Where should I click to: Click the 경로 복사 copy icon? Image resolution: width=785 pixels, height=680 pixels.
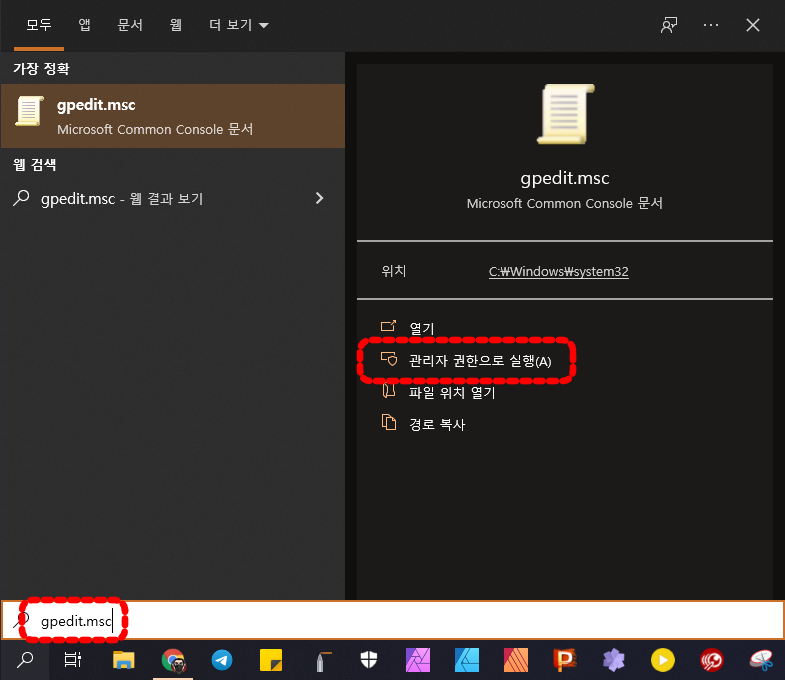389,423
